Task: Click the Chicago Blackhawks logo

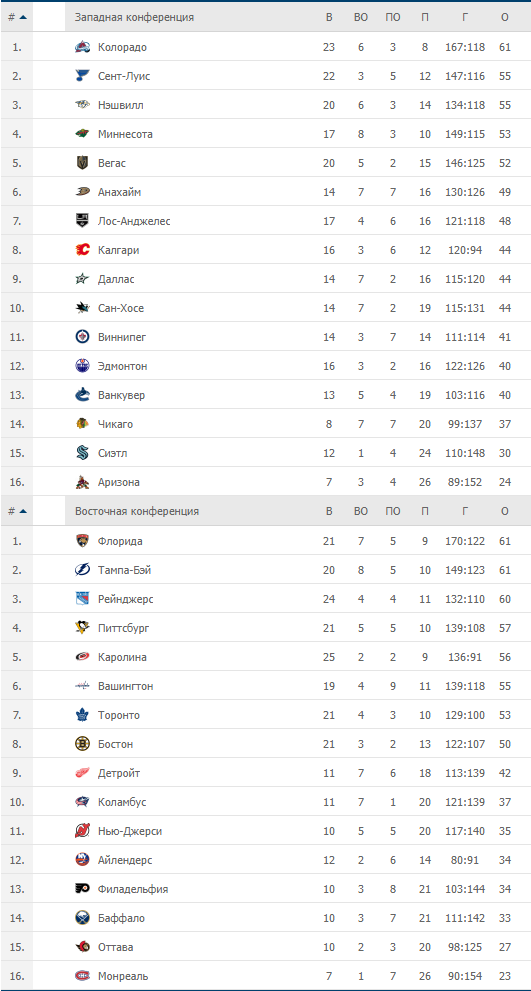Action: (x=82, y=424)
